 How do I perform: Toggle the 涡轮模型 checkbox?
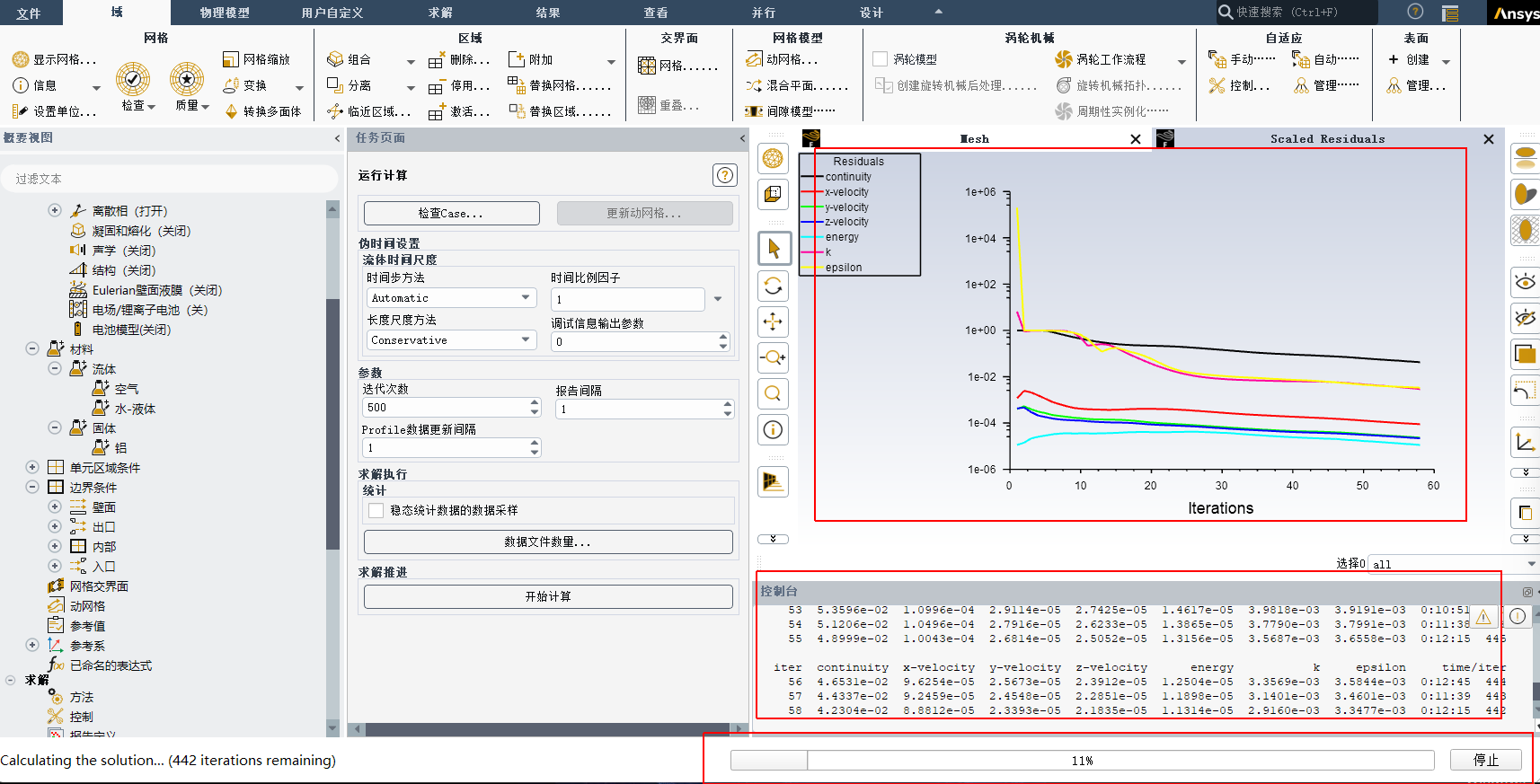coord(881,59)
